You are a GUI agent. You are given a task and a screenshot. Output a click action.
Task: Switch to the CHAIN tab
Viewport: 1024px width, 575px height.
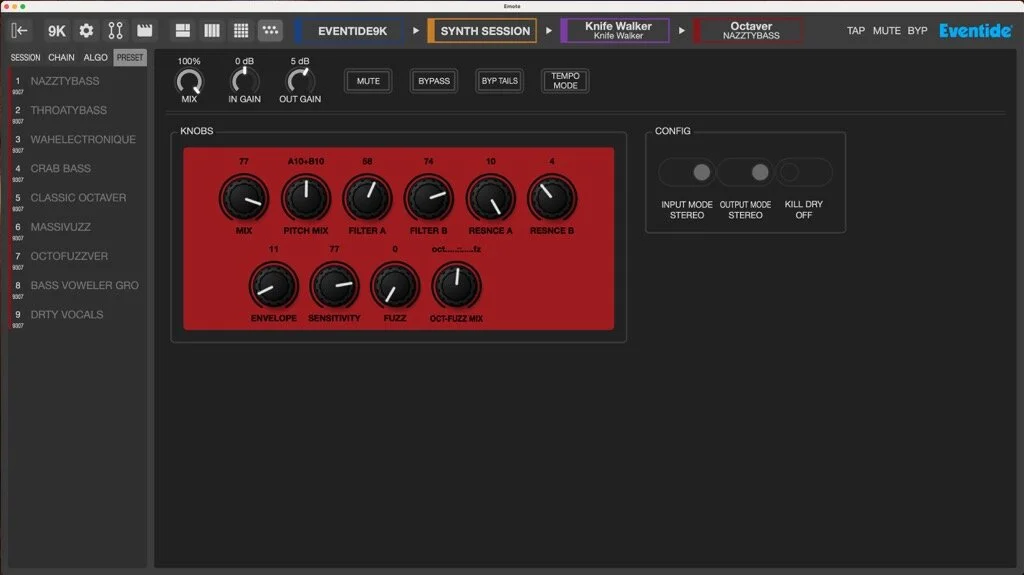click(x=61, y=58)
